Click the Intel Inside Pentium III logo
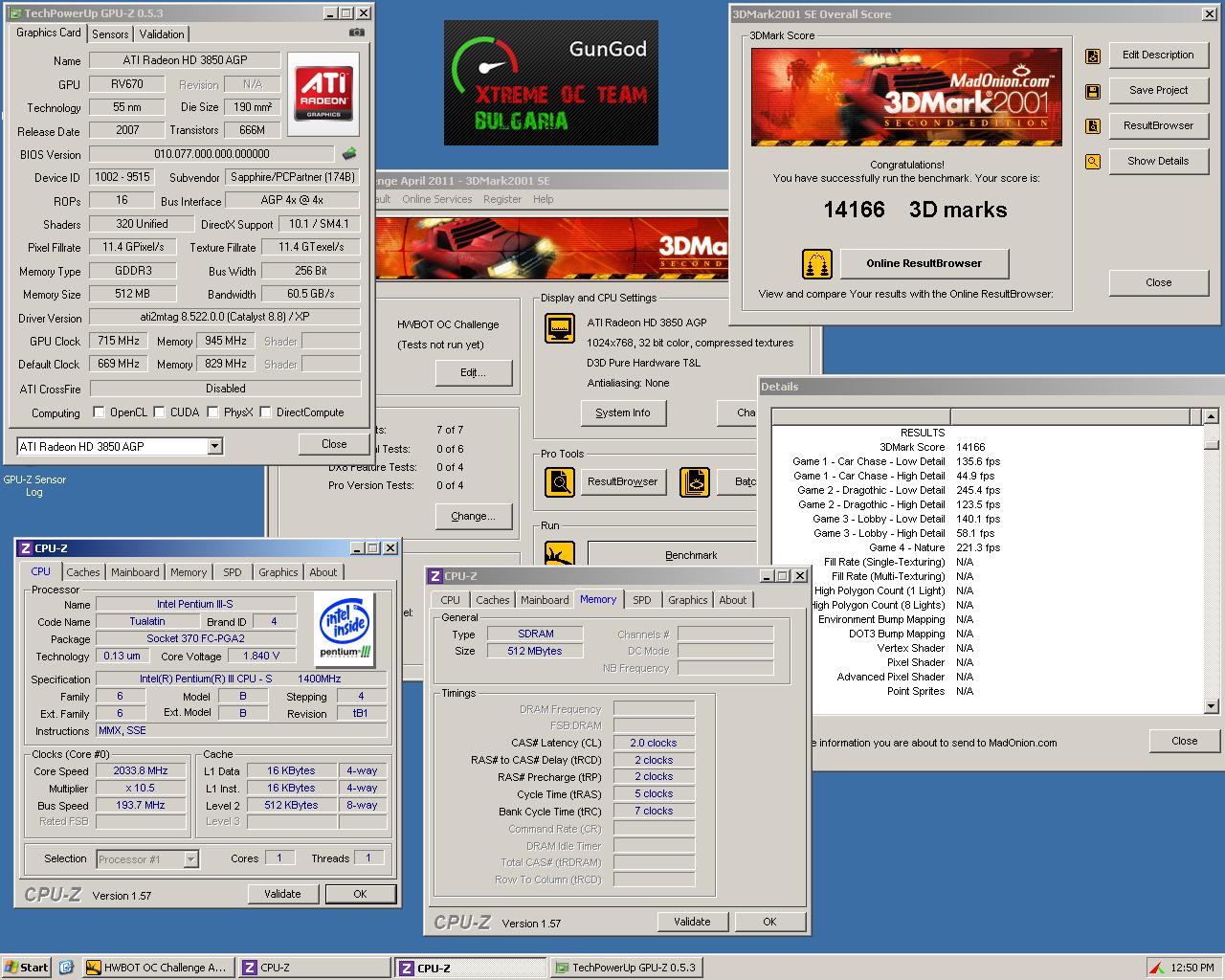This screenshot has height=980, width=1225. click(345, 629)
